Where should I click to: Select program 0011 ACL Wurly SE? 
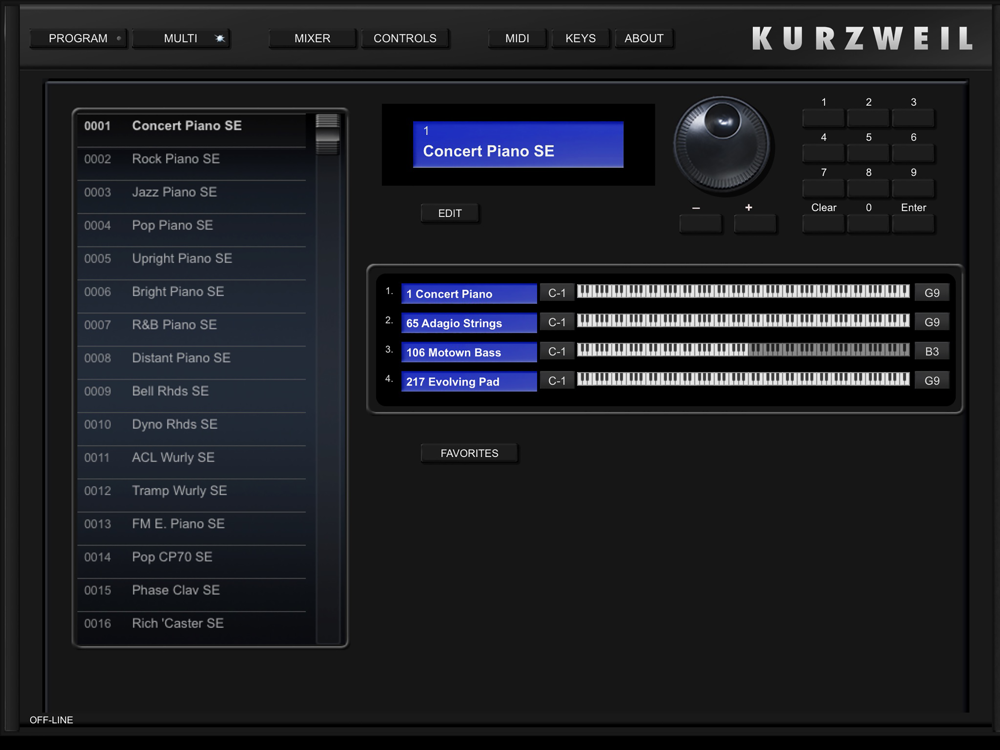point(191,462)
